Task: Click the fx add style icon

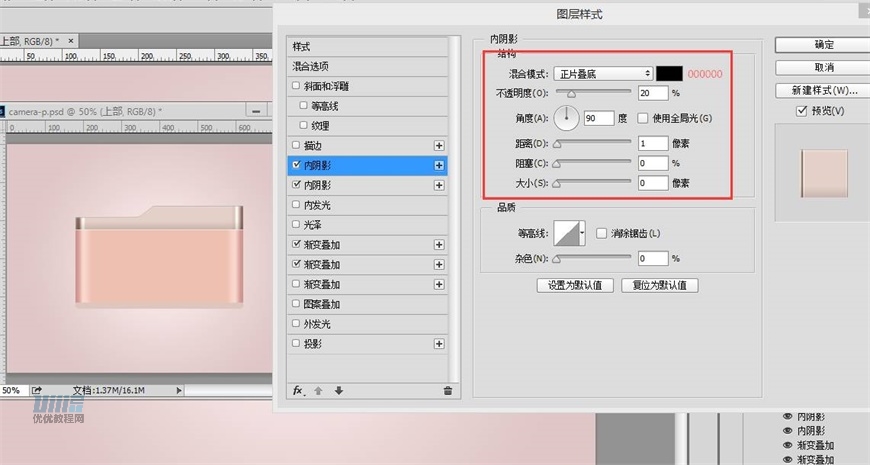Action: [299, 391]
